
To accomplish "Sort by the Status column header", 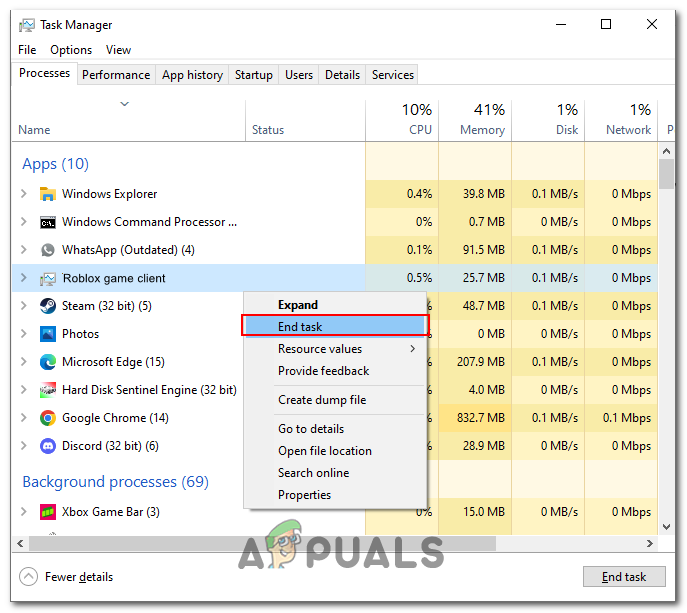I will click(305, 121).
